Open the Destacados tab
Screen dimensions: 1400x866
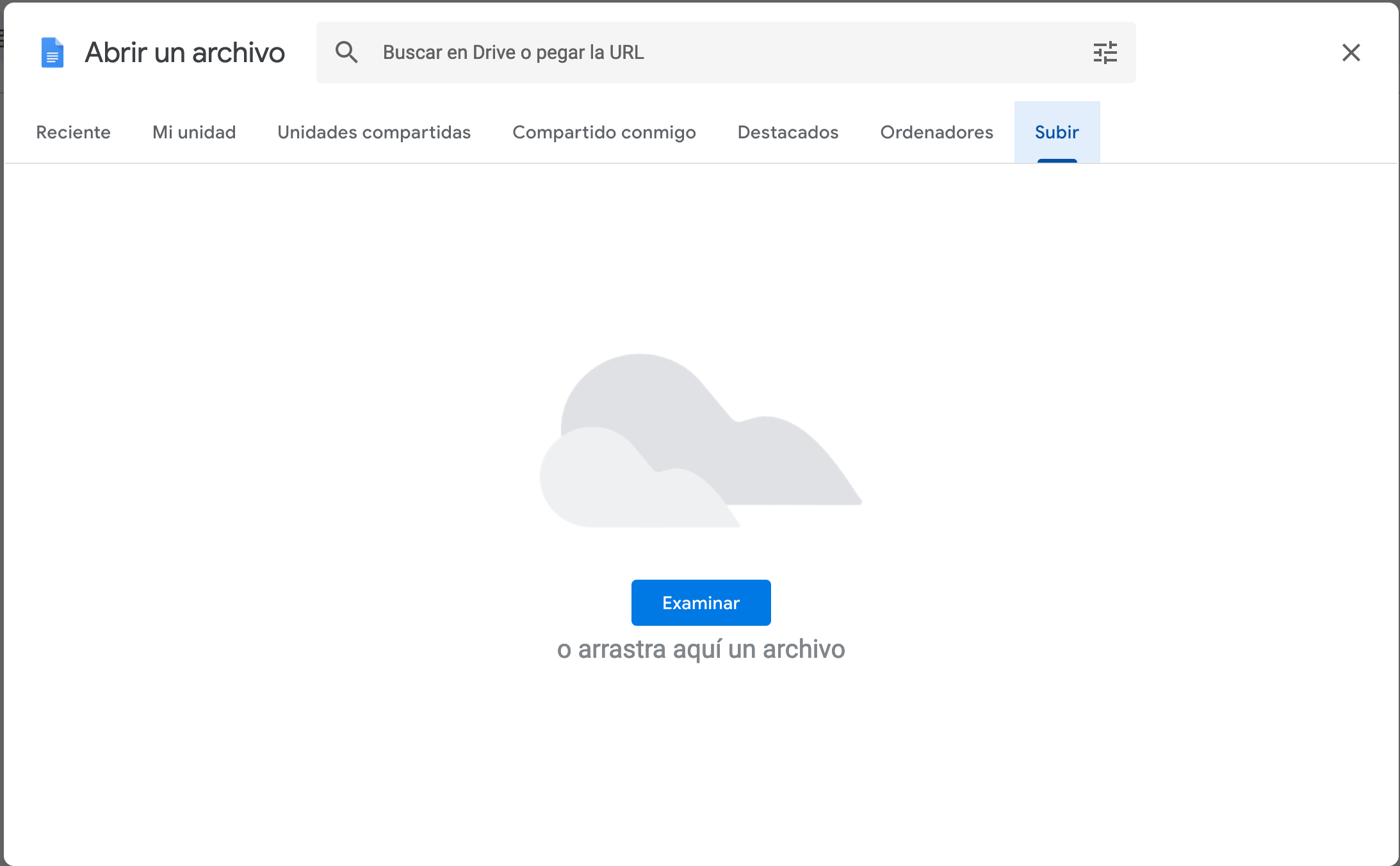[x=788, y=133]
